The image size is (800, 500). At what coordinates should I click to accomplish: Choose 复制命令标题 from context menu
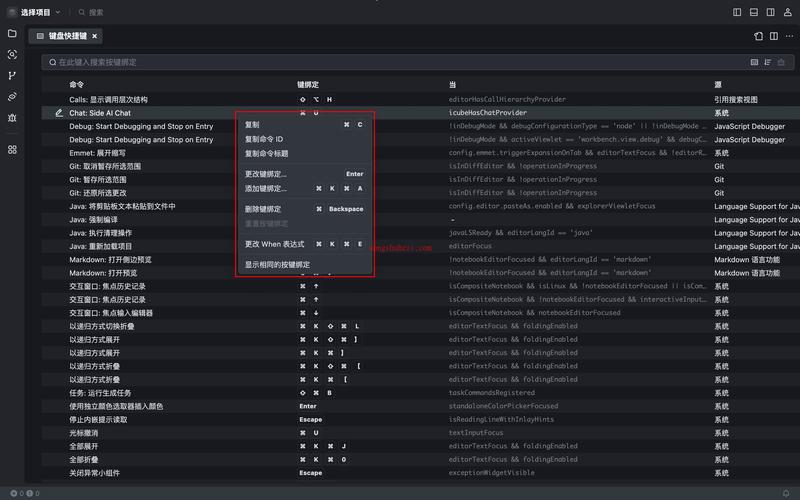pyautogui.click(x=305, y=154)
